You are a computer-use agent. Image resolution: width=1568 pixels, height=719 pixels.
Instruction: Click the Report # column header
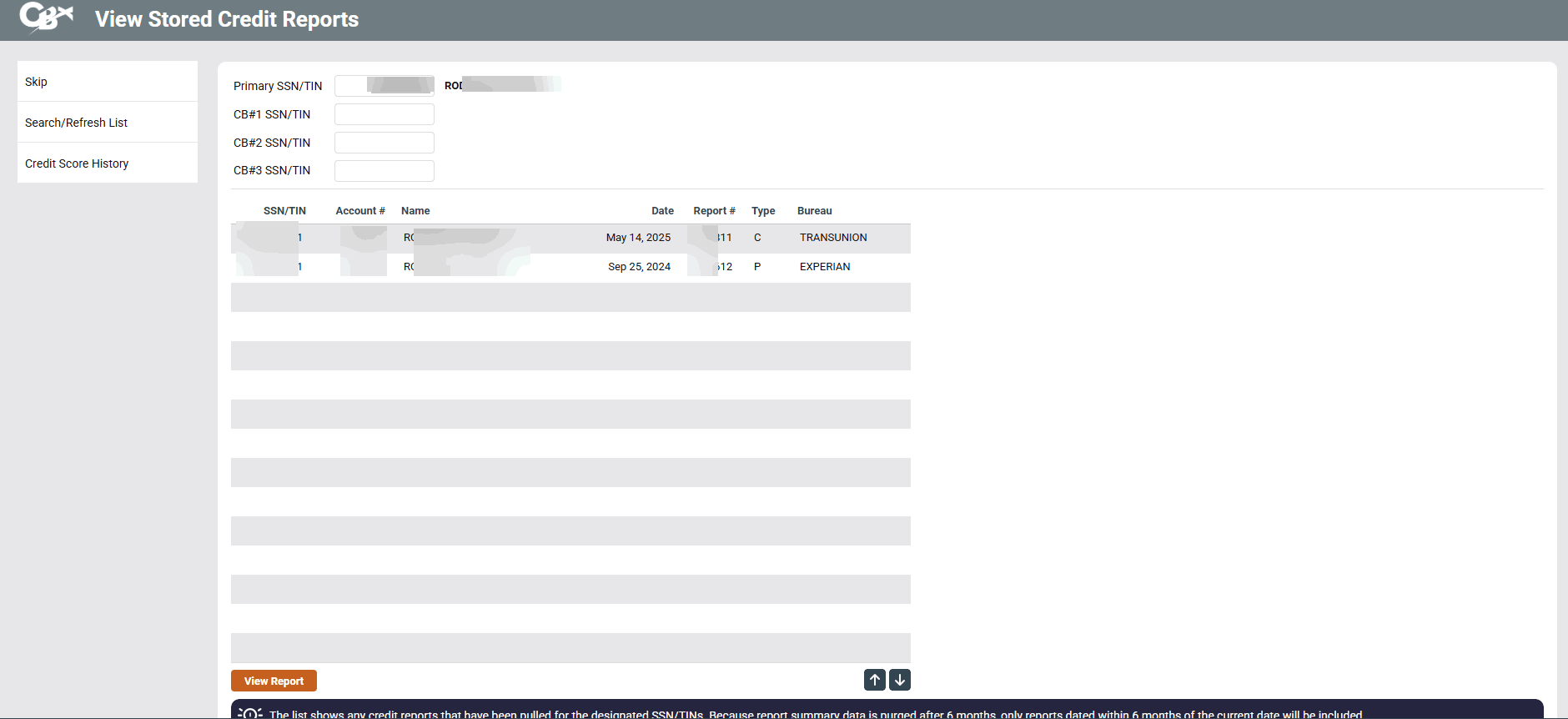tap(714, 211)
